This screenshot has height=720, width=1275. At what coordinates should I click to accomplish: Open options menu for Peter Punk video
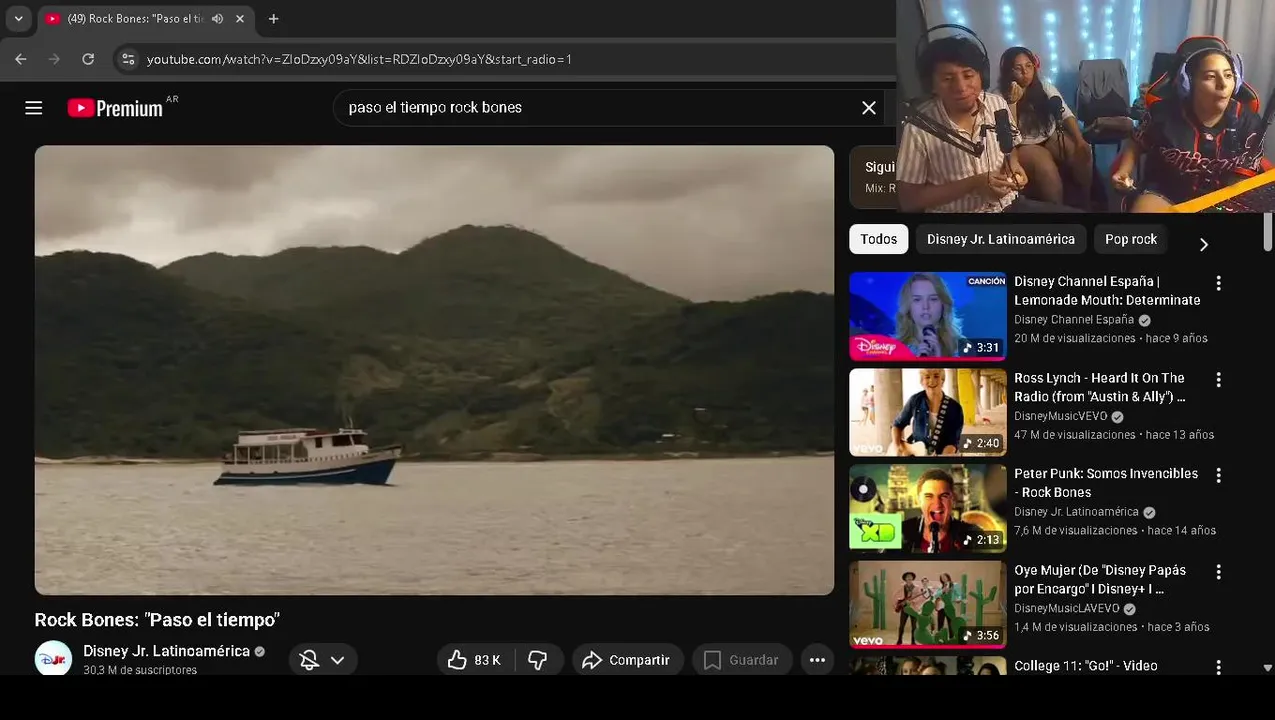(x=1218, y=476)
